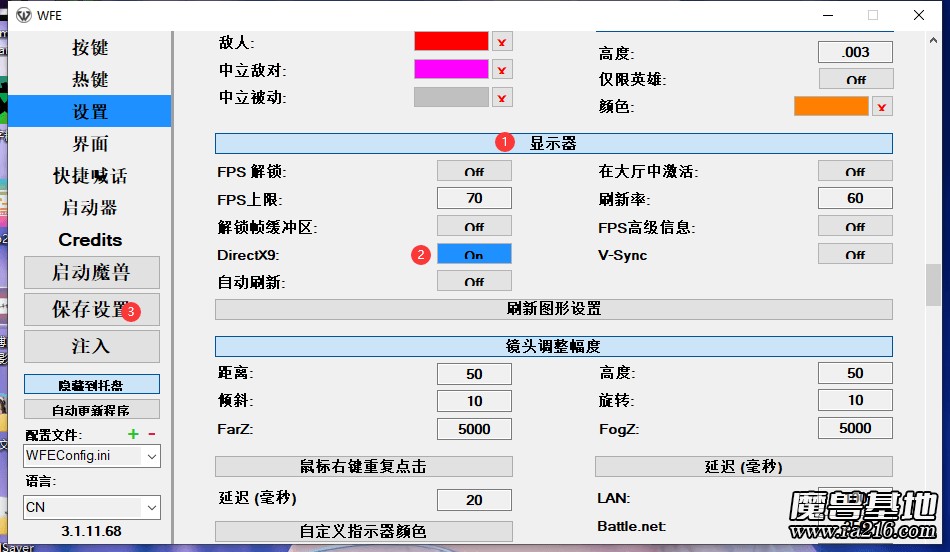950x552 pixels.
Task: Click the 刷新图形设置 button
Action: 553,309
